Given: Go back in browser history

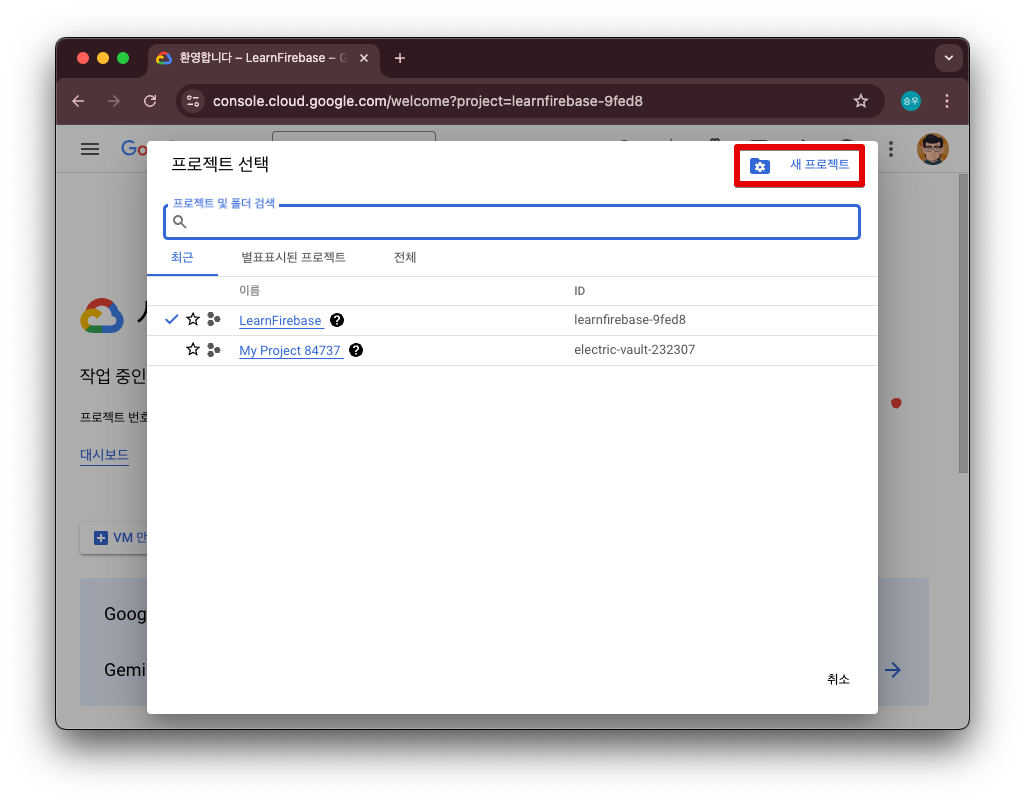Looking at the screenshot, I should (78, 101).
